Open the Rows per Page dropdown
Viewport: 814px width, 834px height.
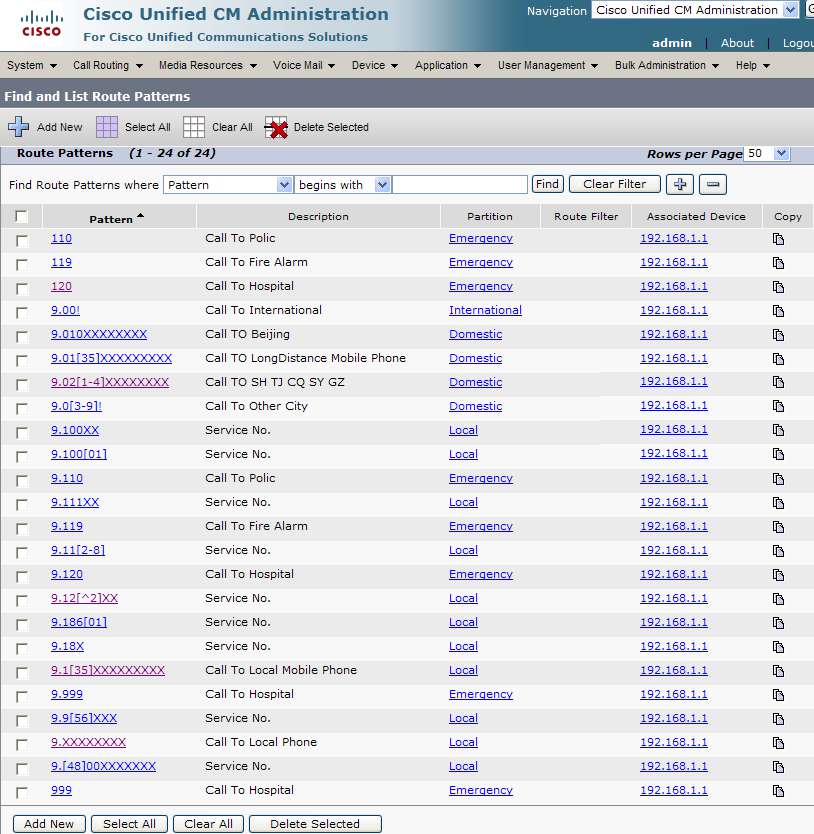767,154
